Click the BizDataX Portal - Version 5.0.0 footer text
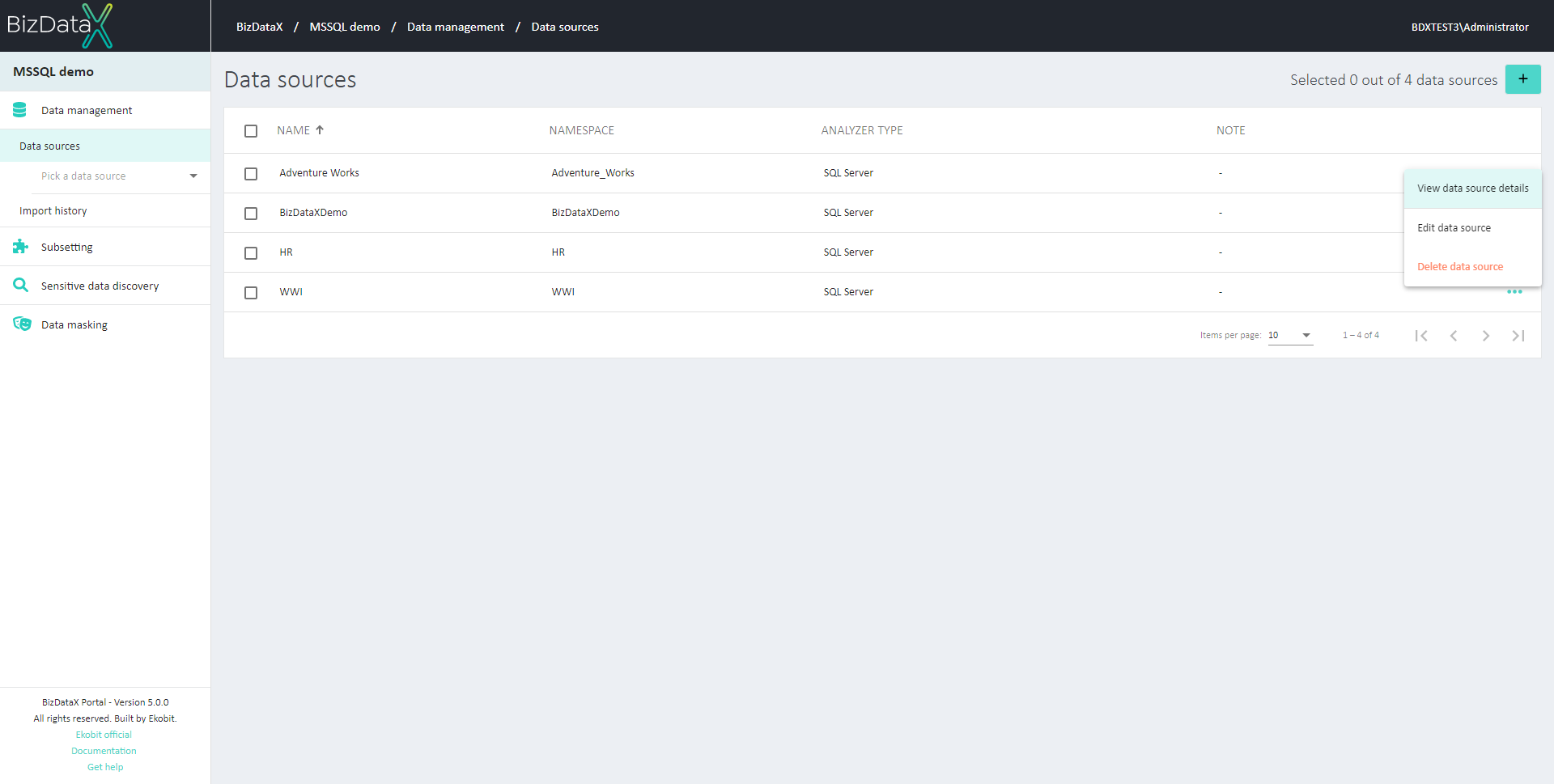The height and width of the screenshot is (784, 1554). pyautogui.click(x=105, y=702)
